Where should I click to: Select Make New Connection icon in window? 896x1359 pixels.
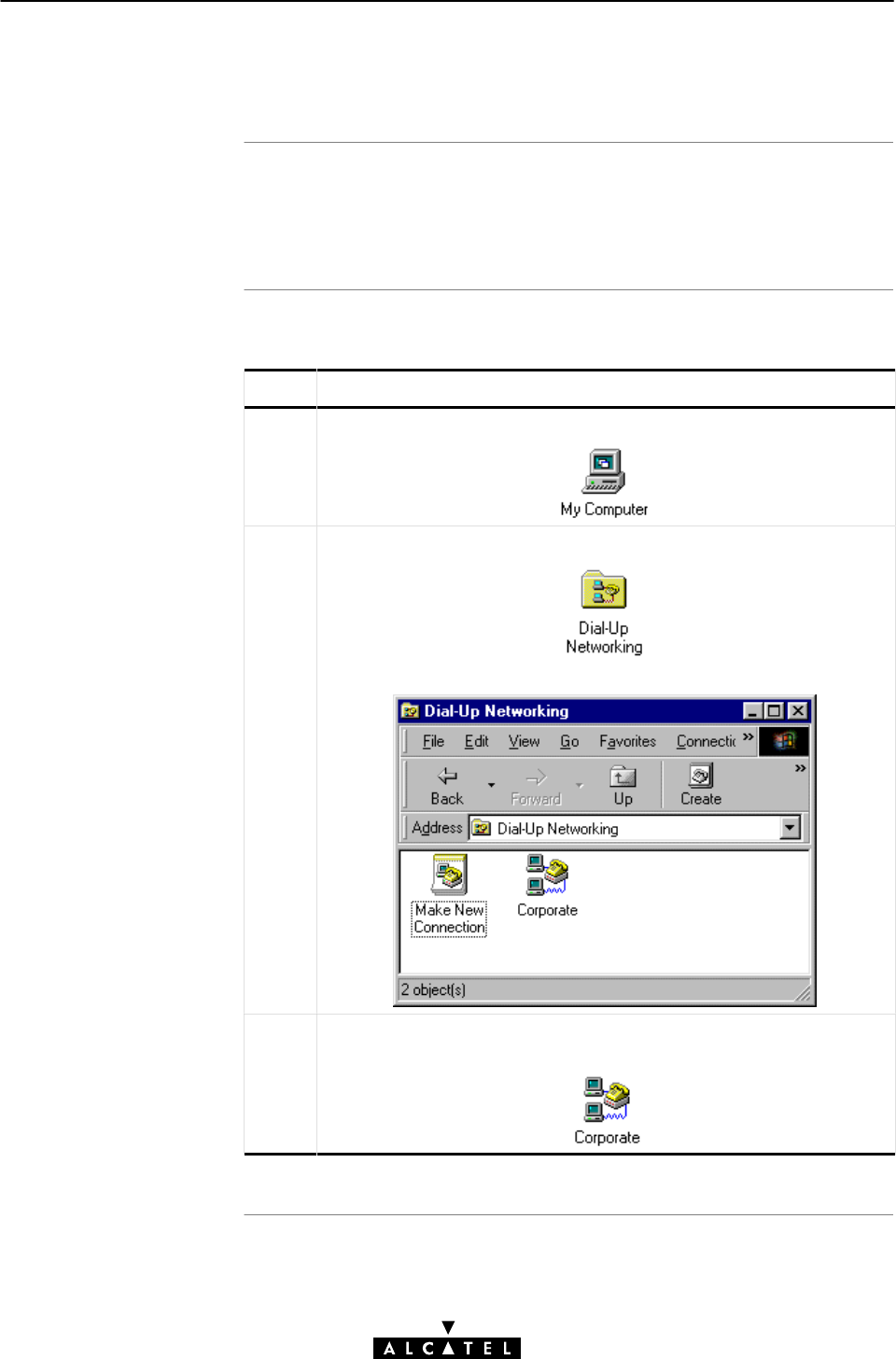coord(450,894)
